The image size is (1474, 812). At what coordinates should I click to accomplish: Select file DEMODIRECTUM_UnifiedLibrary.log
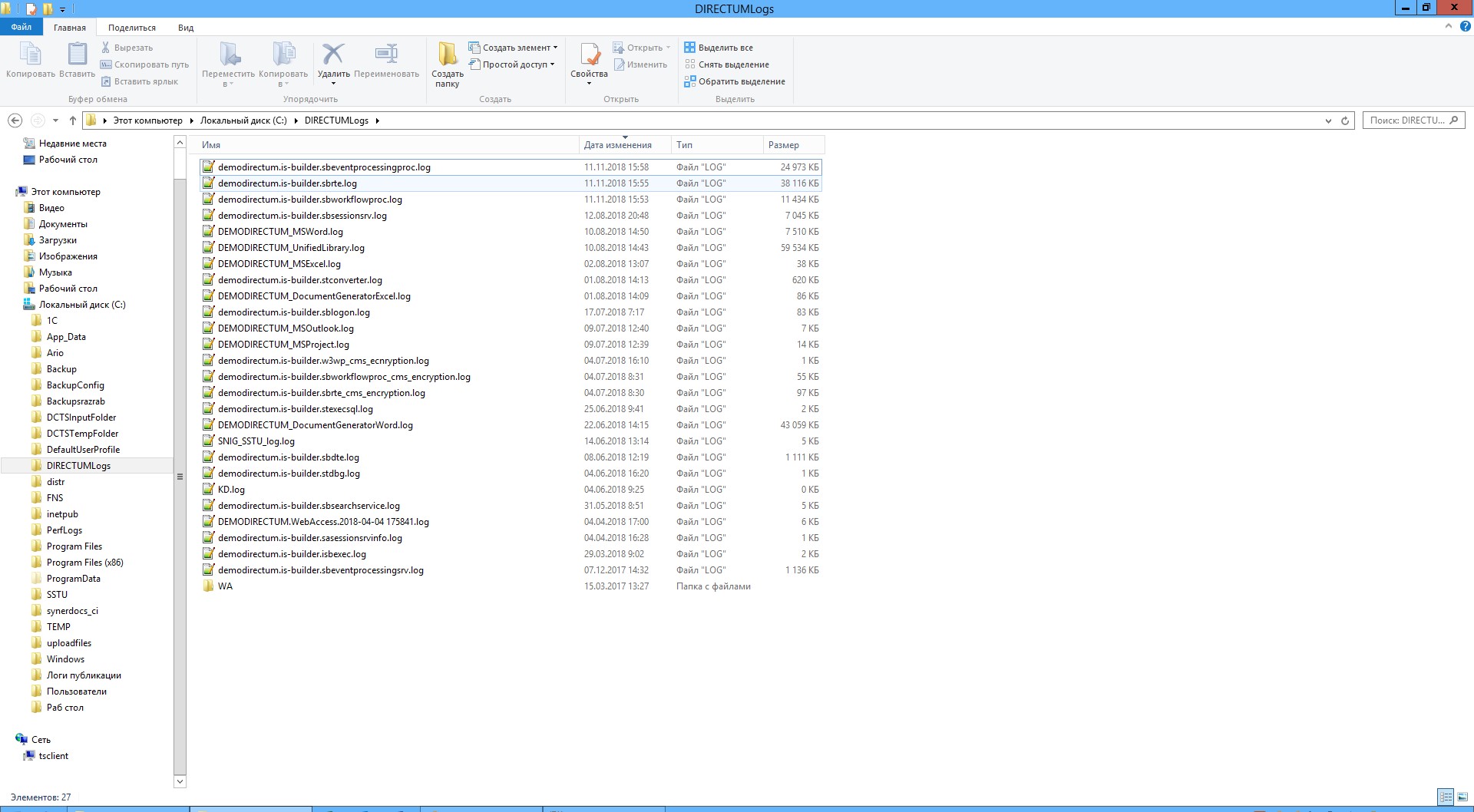(x=291, y=248)
